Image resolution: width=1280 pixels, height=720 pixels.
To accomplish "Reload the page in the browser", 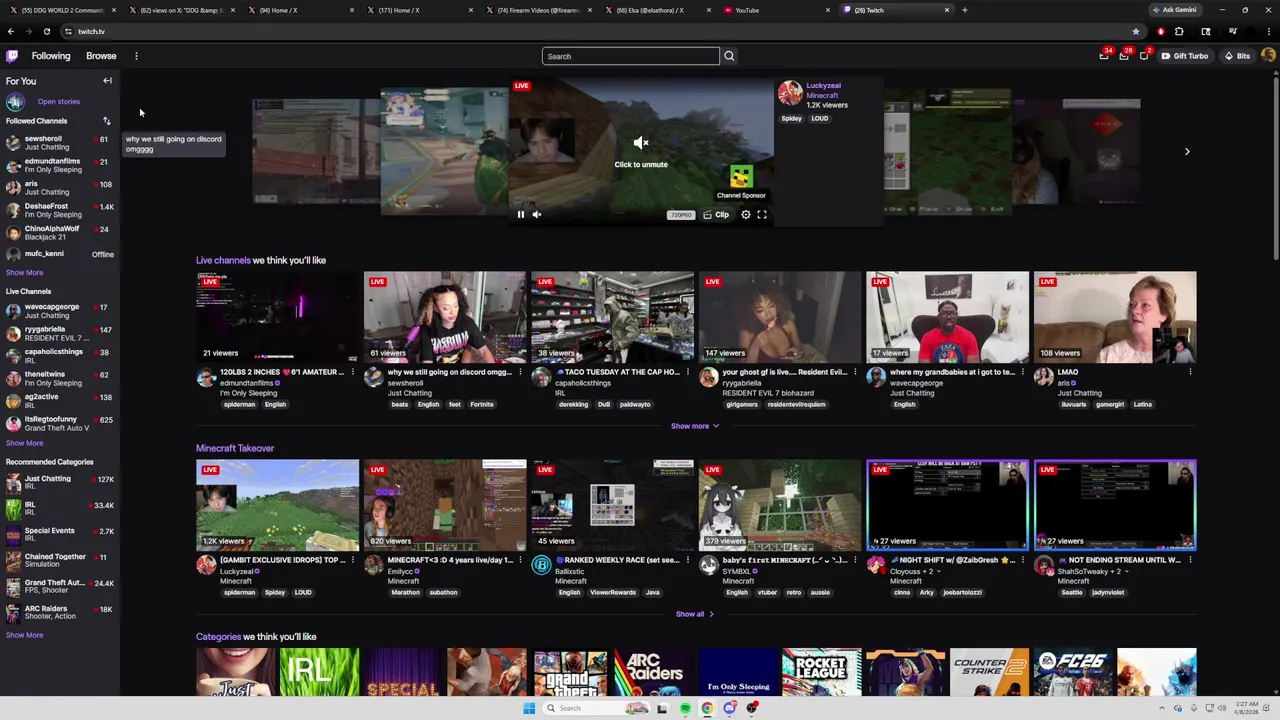I will [46, 31].
